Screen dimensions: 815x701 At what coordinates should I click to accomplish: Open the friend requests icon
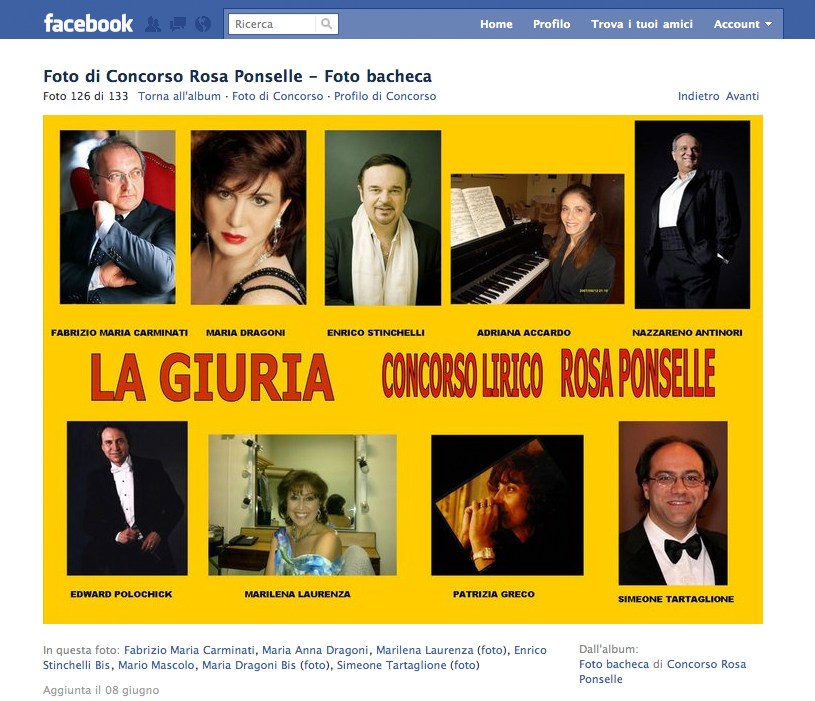[153, 24]
